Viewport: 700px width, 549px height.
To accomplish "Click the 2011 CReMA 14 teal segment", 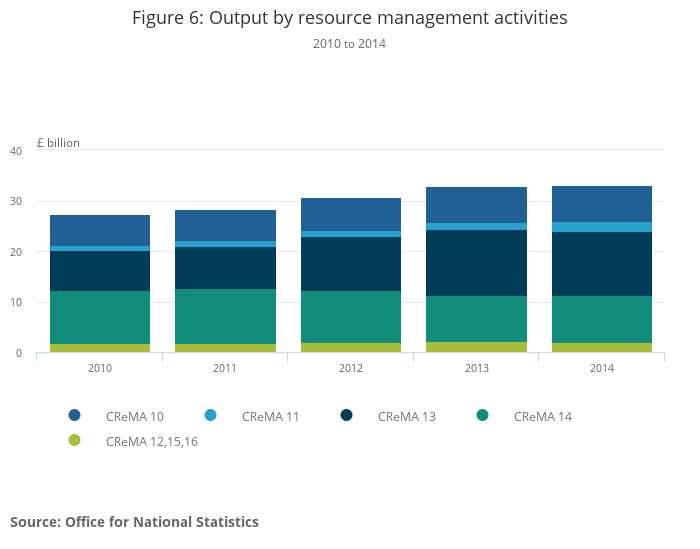I will [x=225, y=316].
